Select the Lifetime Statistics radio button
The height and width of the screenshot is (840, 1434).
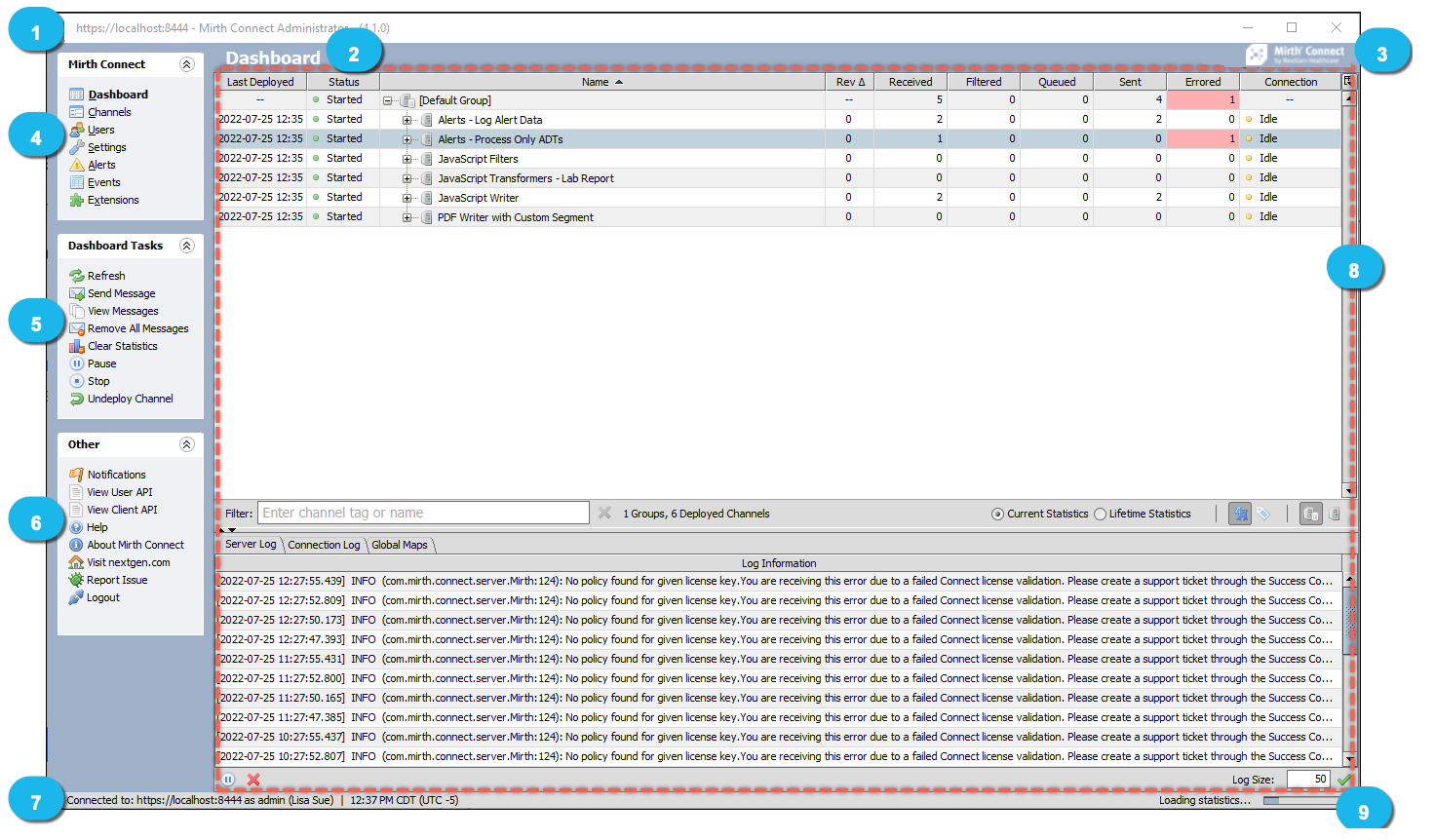[x=1100, y=515]
